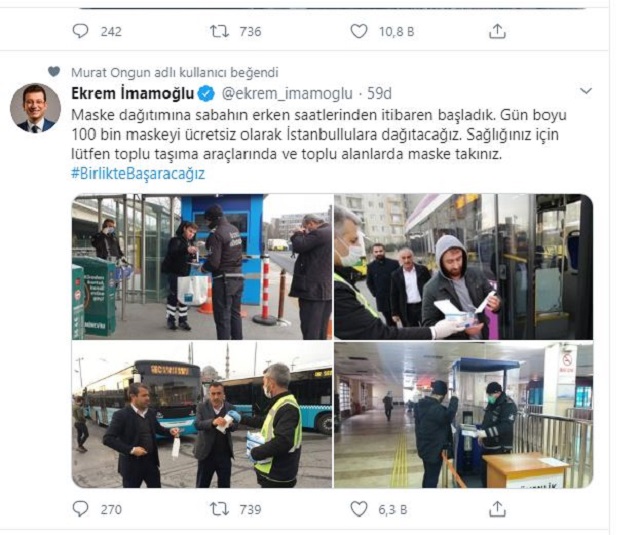The width and height of the screenshot is (640, 535).
Task: Open Murat Ongun liked-by label
Action: [x=175, y=72]
